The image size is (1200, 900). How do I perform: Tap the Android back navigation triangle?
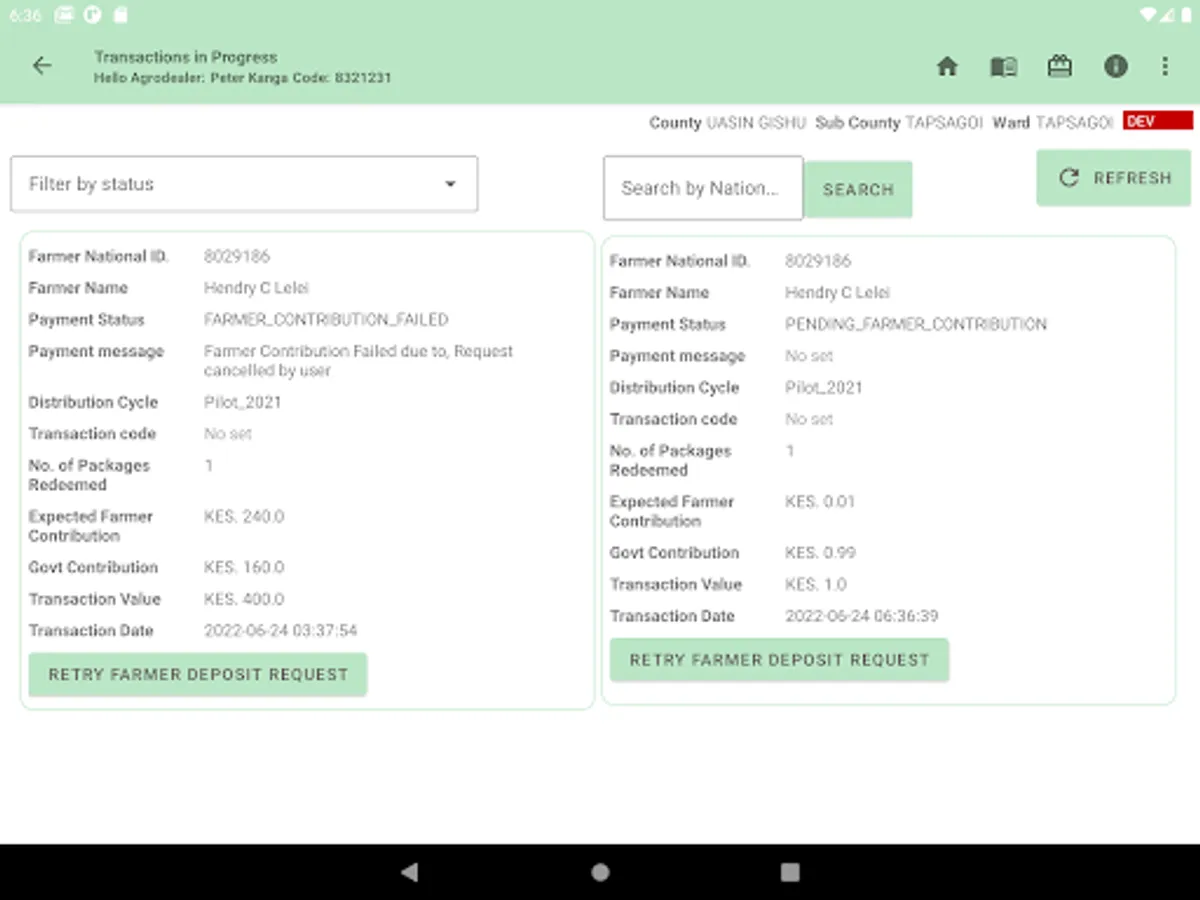409,872
